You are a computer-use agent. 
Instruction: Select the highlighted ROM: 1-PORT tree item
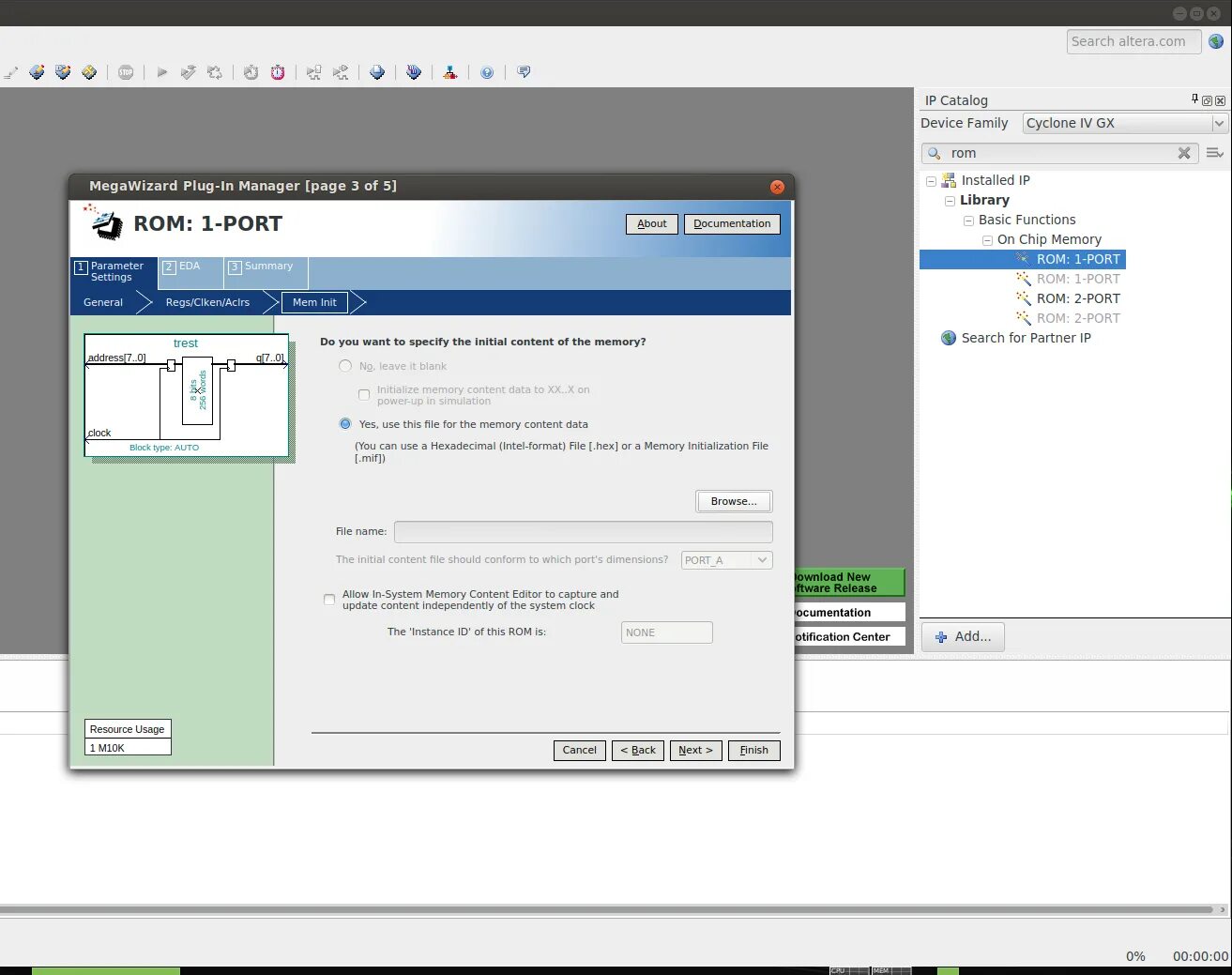pos(1078,259)
